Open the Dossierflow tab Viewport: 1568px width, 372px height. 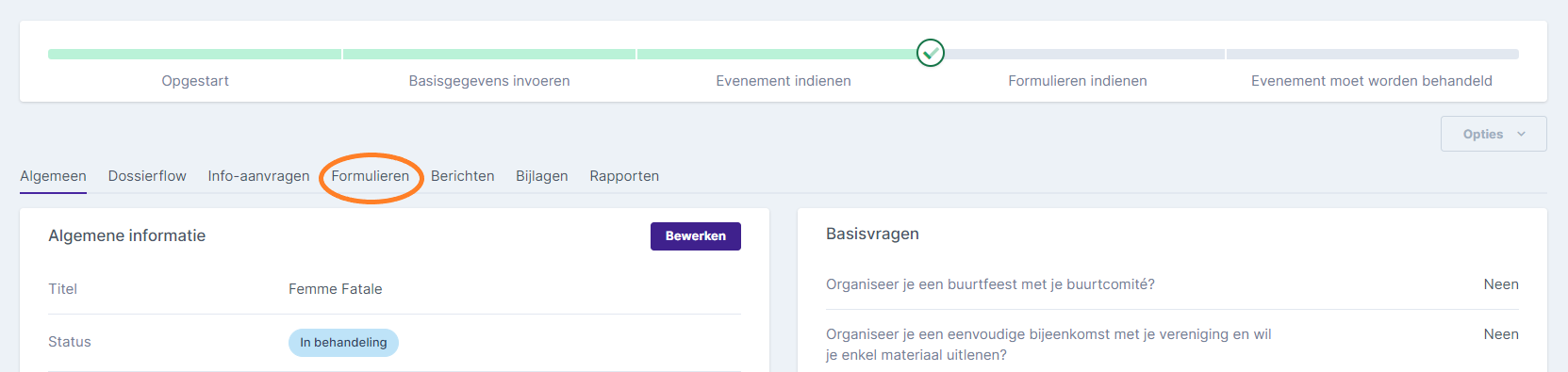pos(147,176)
